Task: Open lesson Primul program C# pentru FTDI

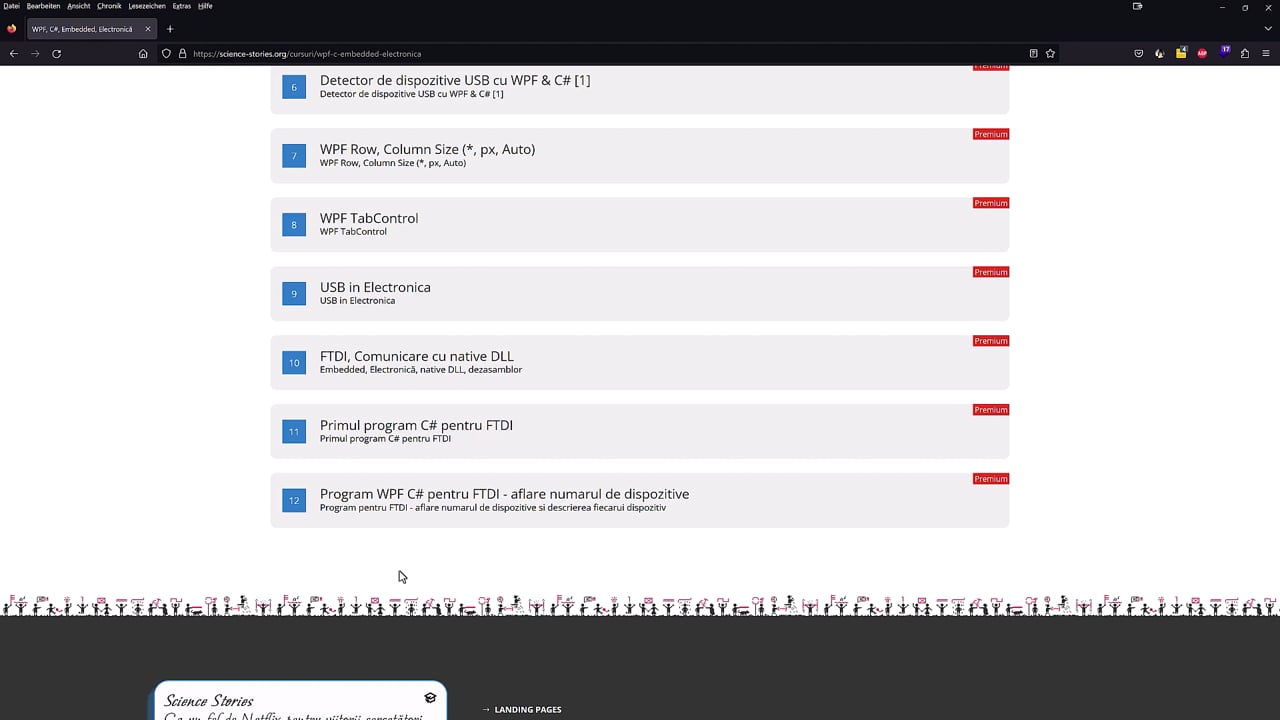Action: (x=640, y=431)
